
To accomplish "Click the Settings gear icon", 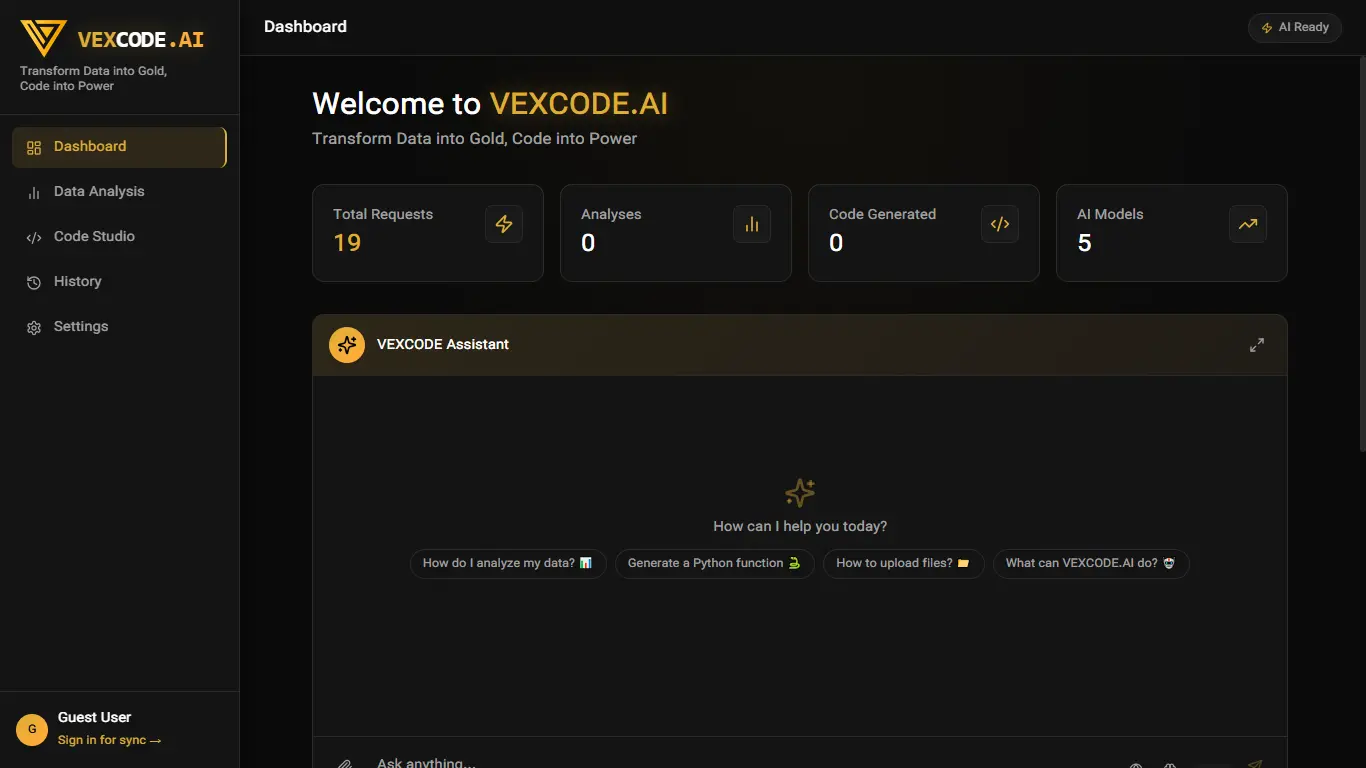I will (34, 328).
